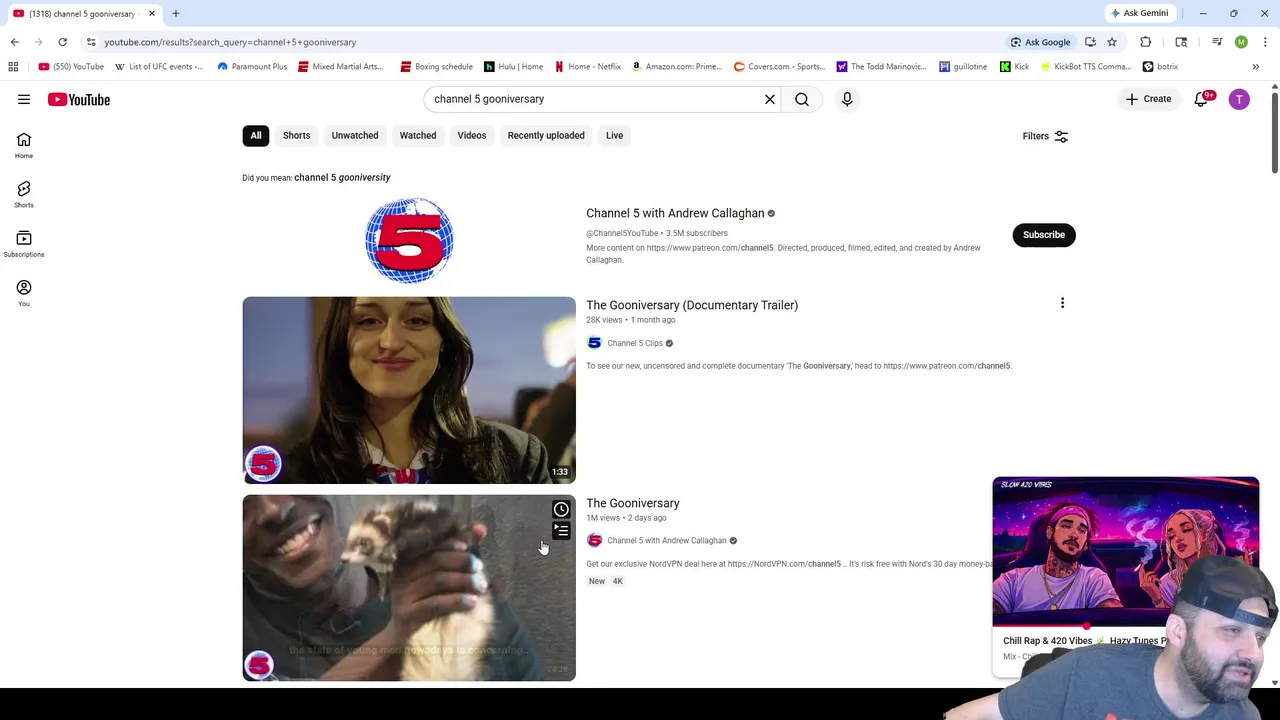Go to Home in sidebar

(x=24, y=146)
